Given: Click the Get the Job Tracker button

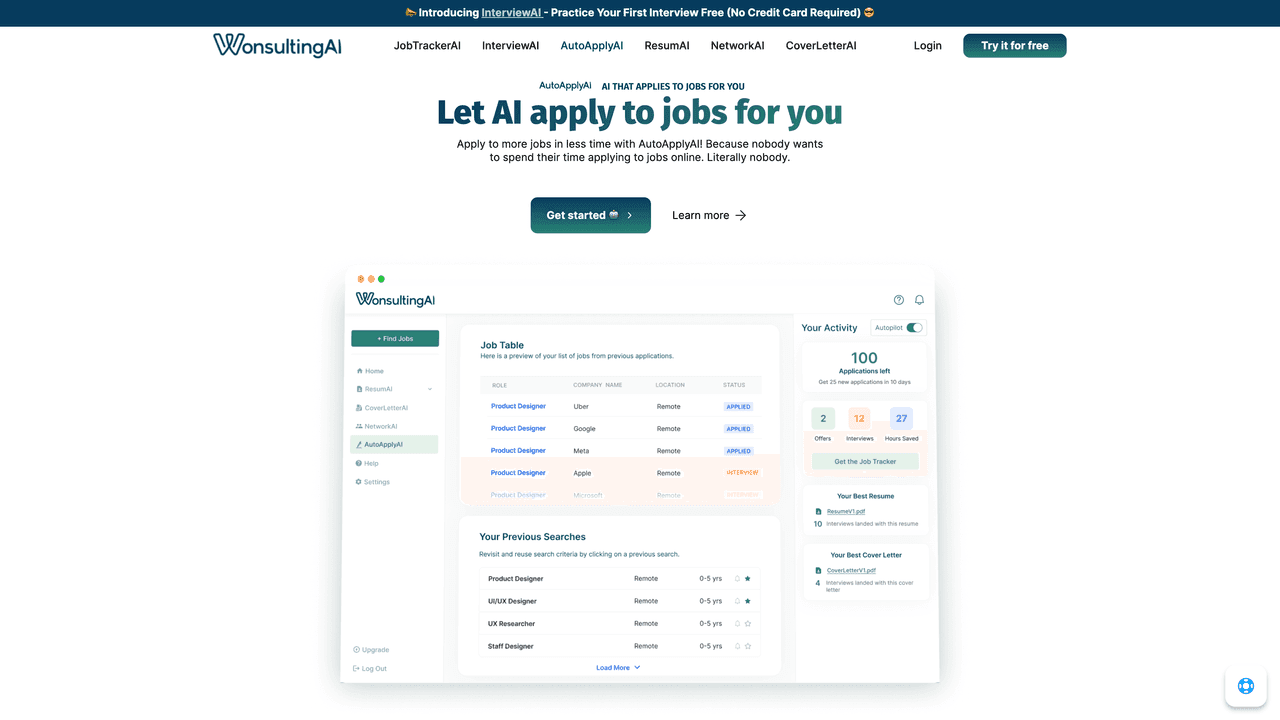Looking at the screenshot, I should pyautogui.click(x=865, y=462).
